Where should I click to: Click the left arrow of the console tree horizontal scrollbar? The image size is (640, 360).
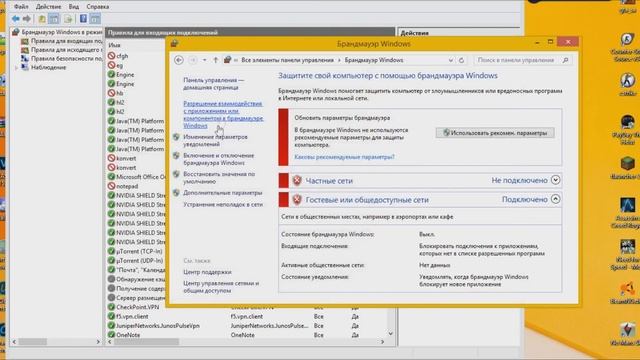15,342
